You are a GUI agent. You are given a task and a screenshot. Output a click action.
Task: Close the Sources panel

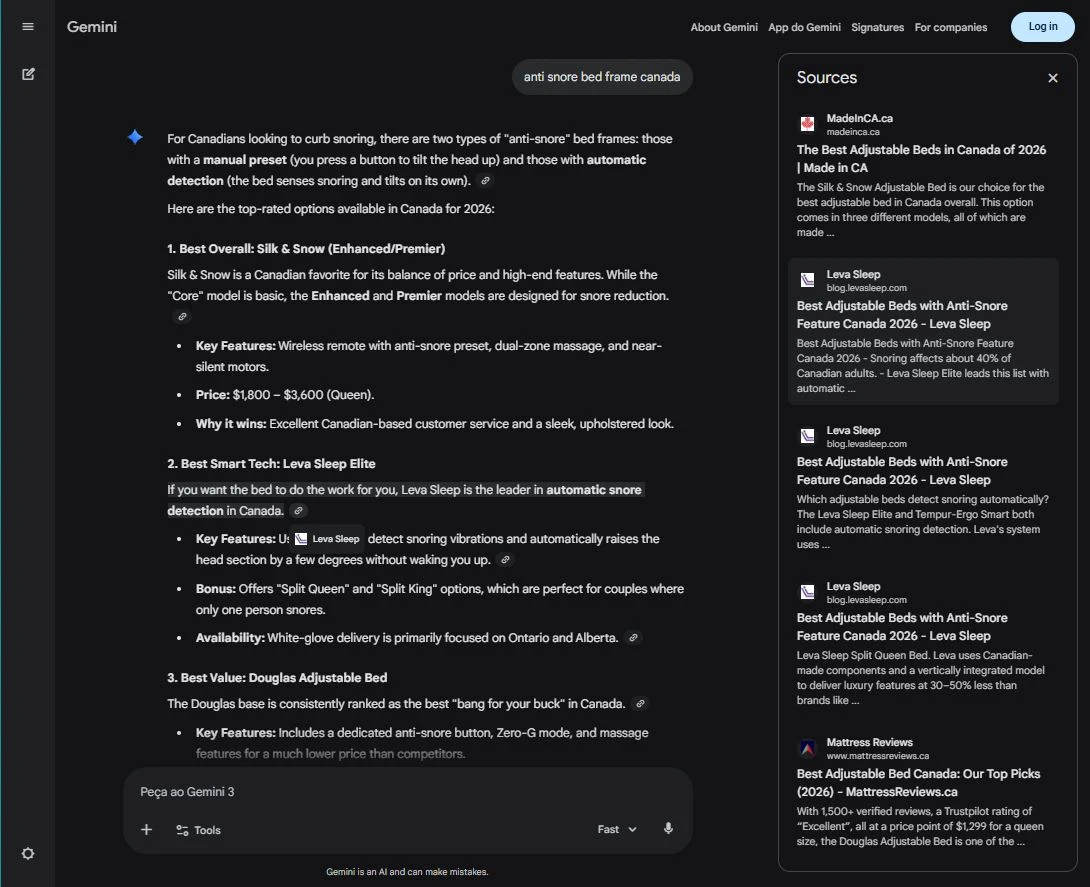1052,78
